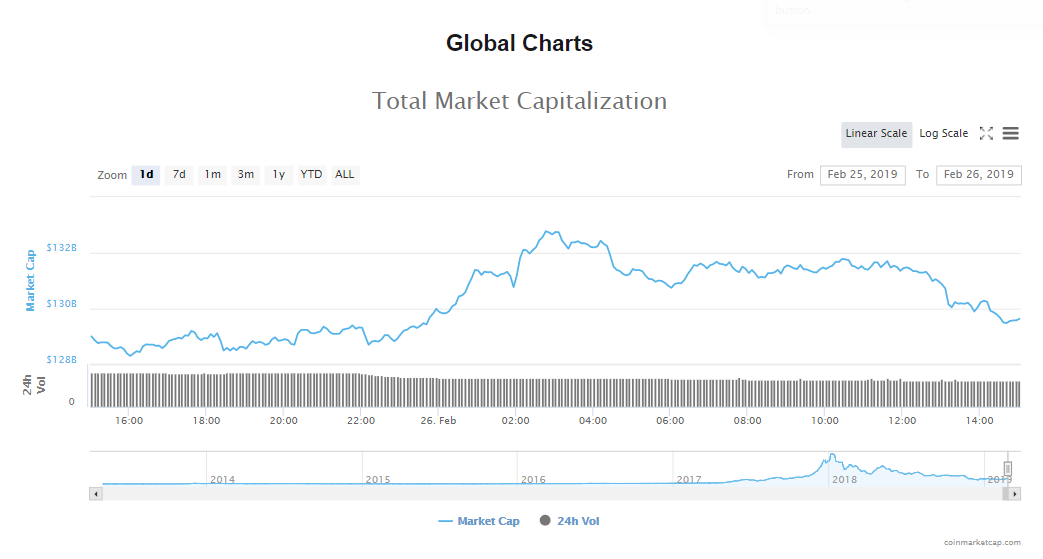Choose the YTD zoom option

point(312,175)
